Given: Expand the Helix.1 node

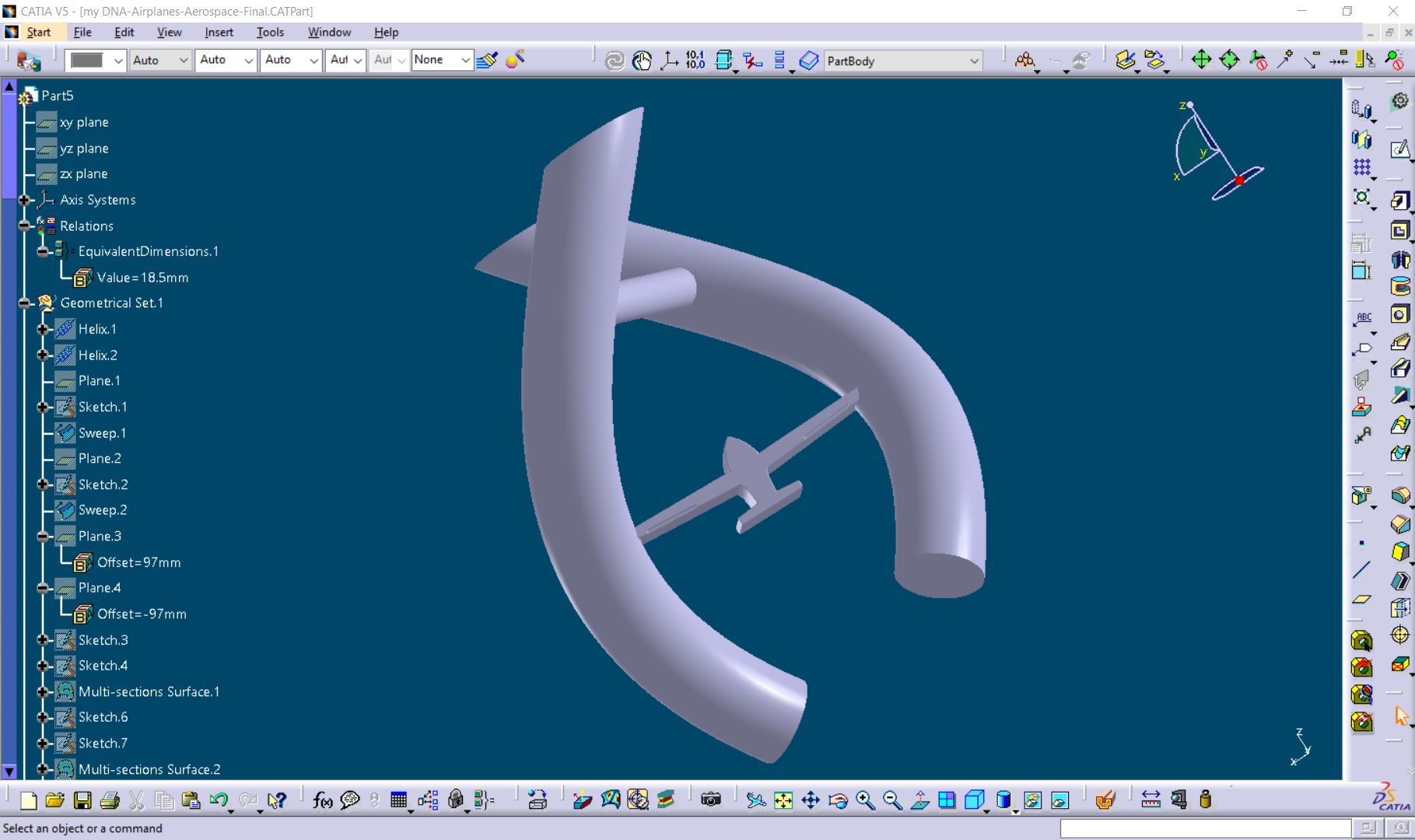Looking at the screenshot, I should point(44,329).
